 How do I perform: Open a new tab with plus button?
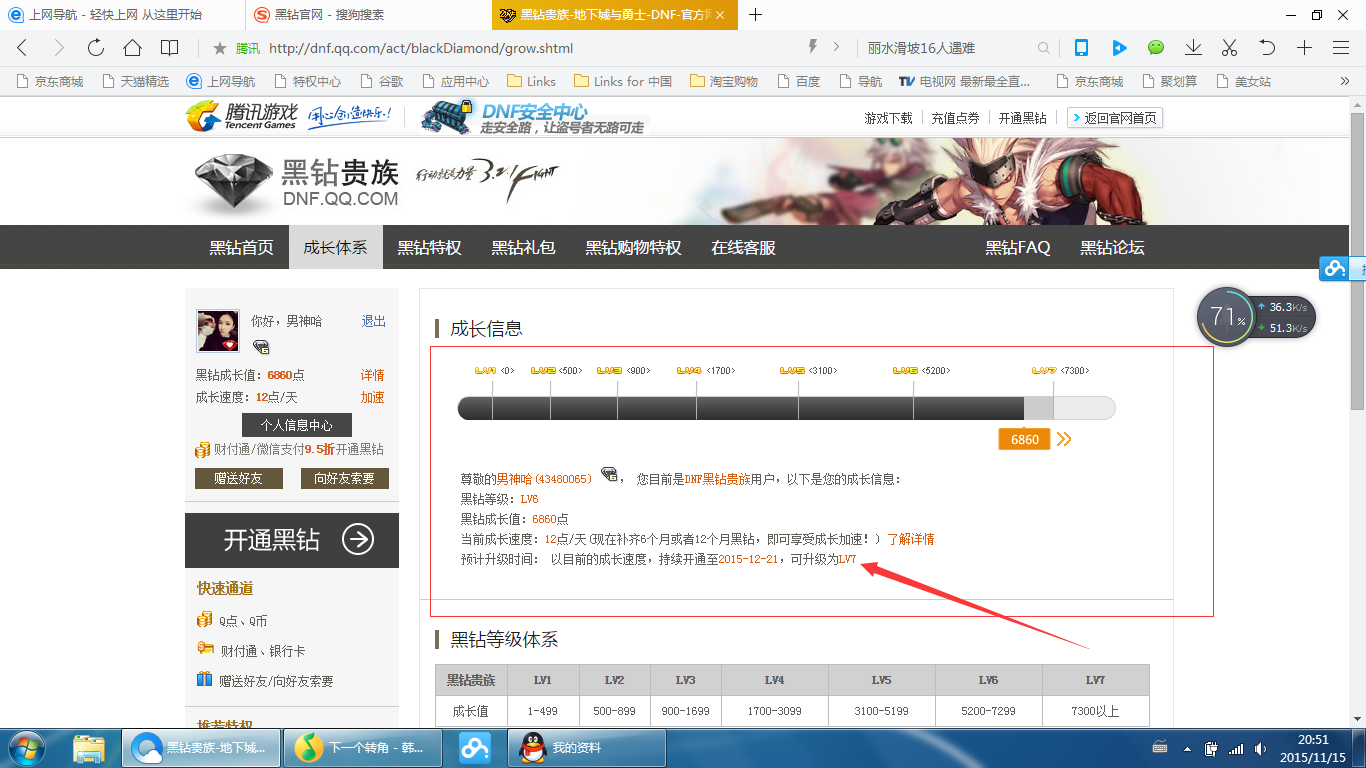pos(755,15)
